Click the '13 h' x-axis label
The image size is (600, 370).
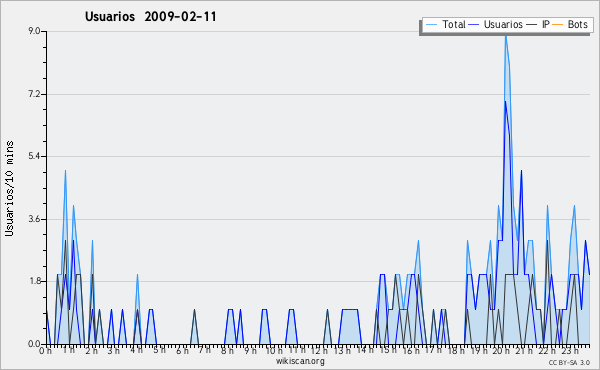pyautogui.click(x=342, y=350)
